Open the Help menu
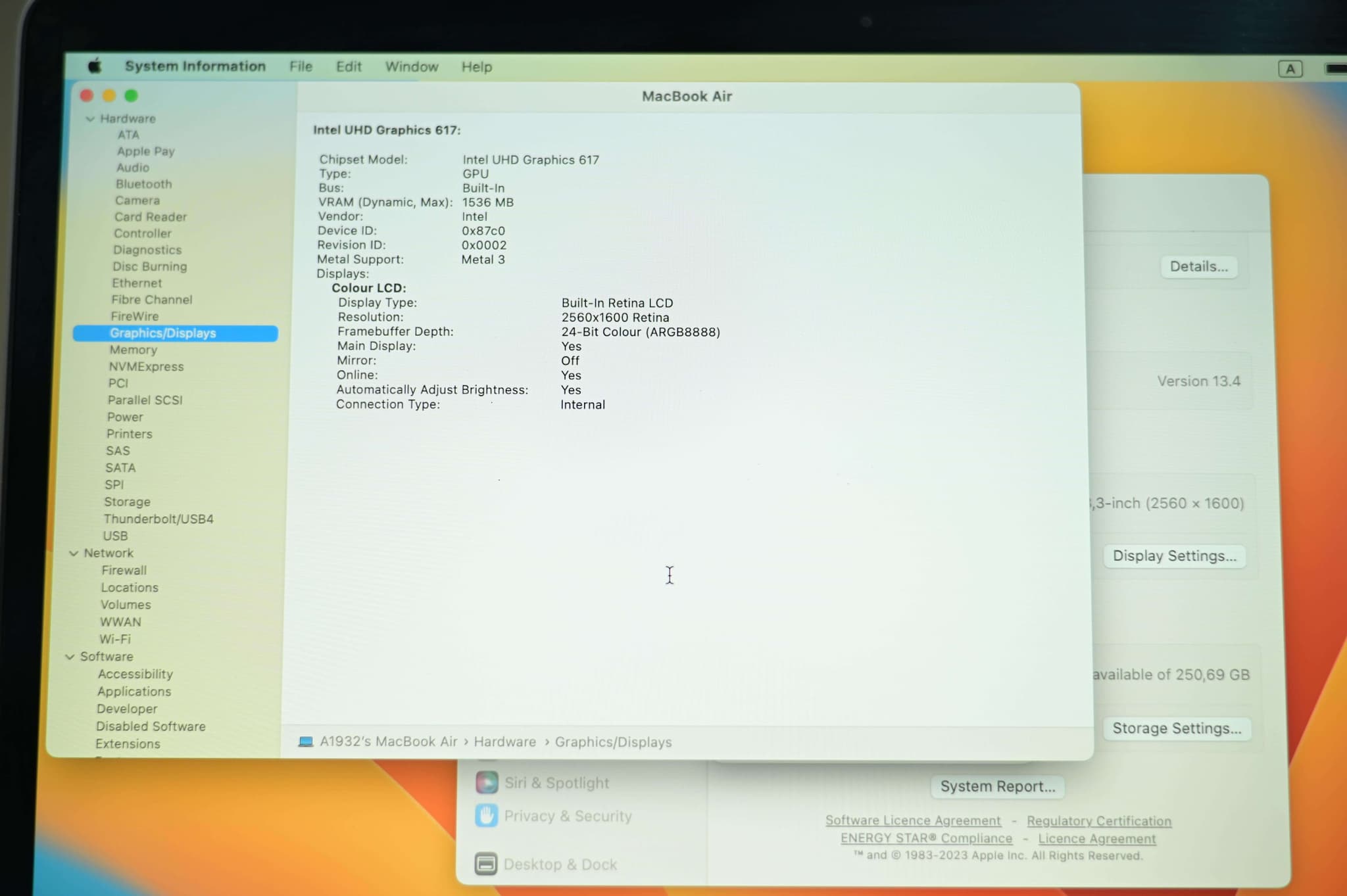The height and width of the screenshot is (896, 1347). (x=477, y=66)
